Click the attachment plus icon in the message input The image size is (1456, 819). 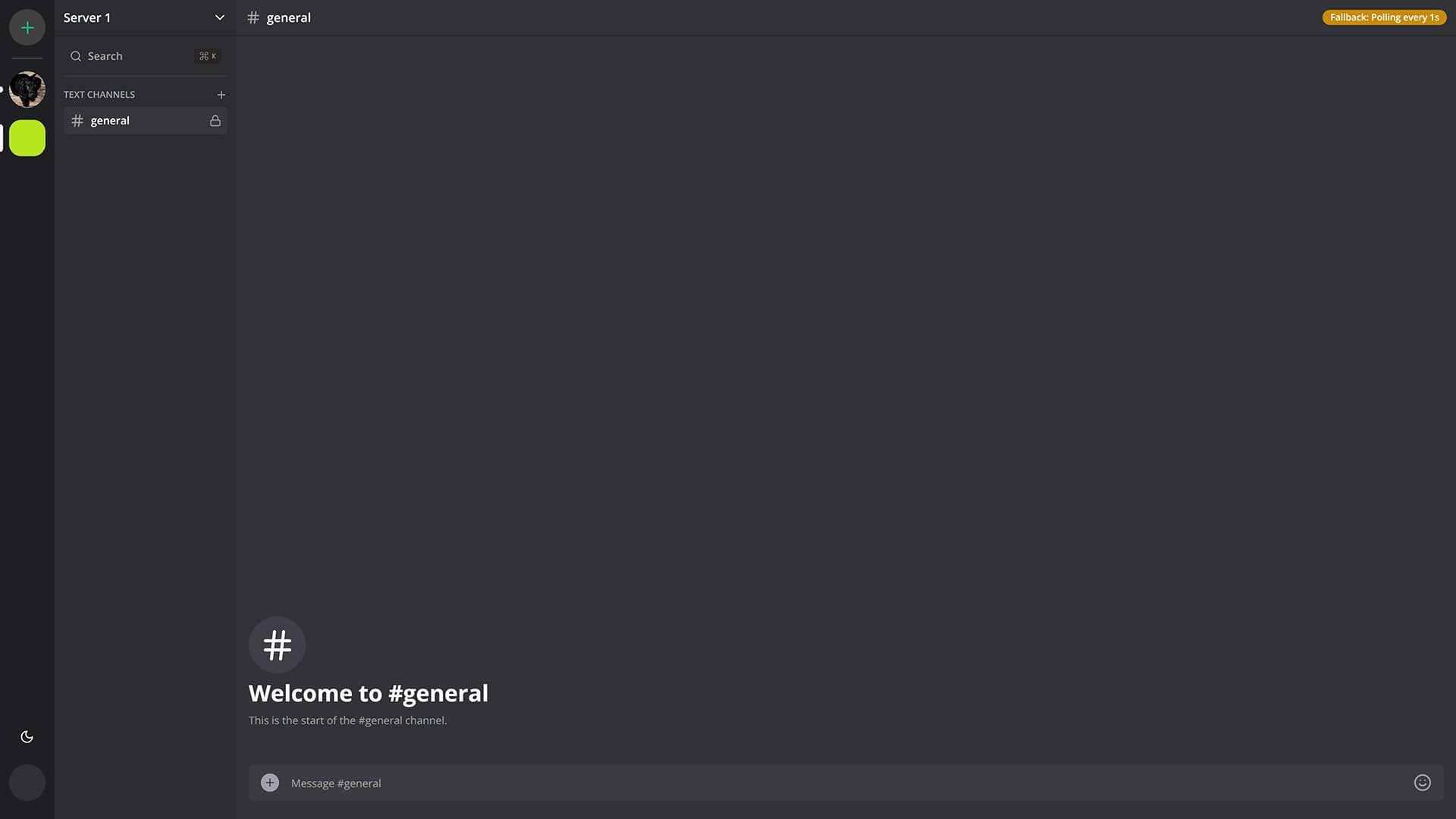coord(269,782)
